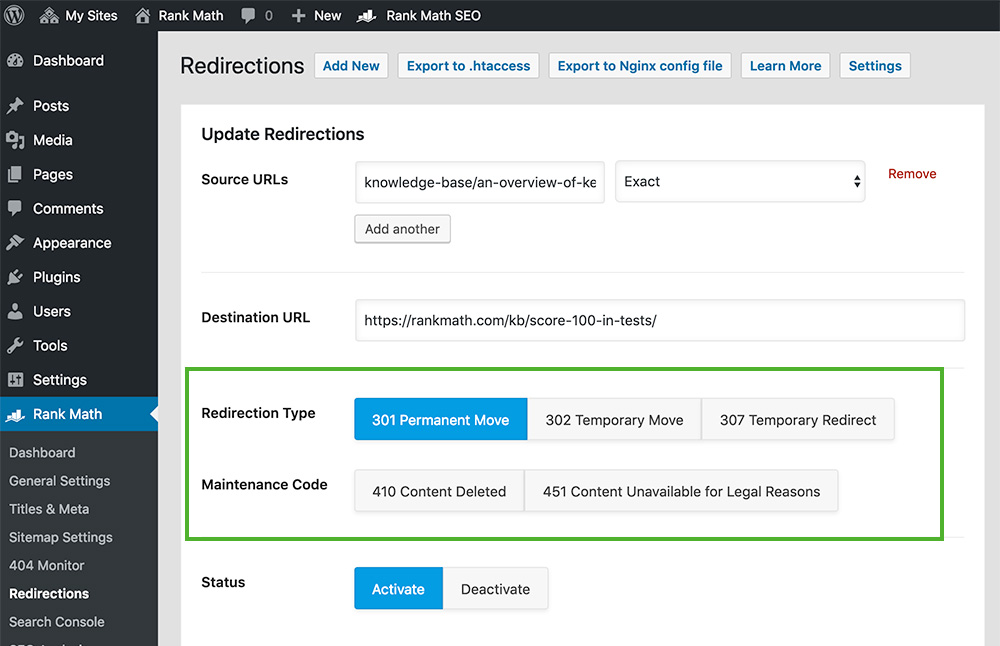Open Rank Math menu item
The width and height of the screenshot is (1000, 646).
(68, 414)
